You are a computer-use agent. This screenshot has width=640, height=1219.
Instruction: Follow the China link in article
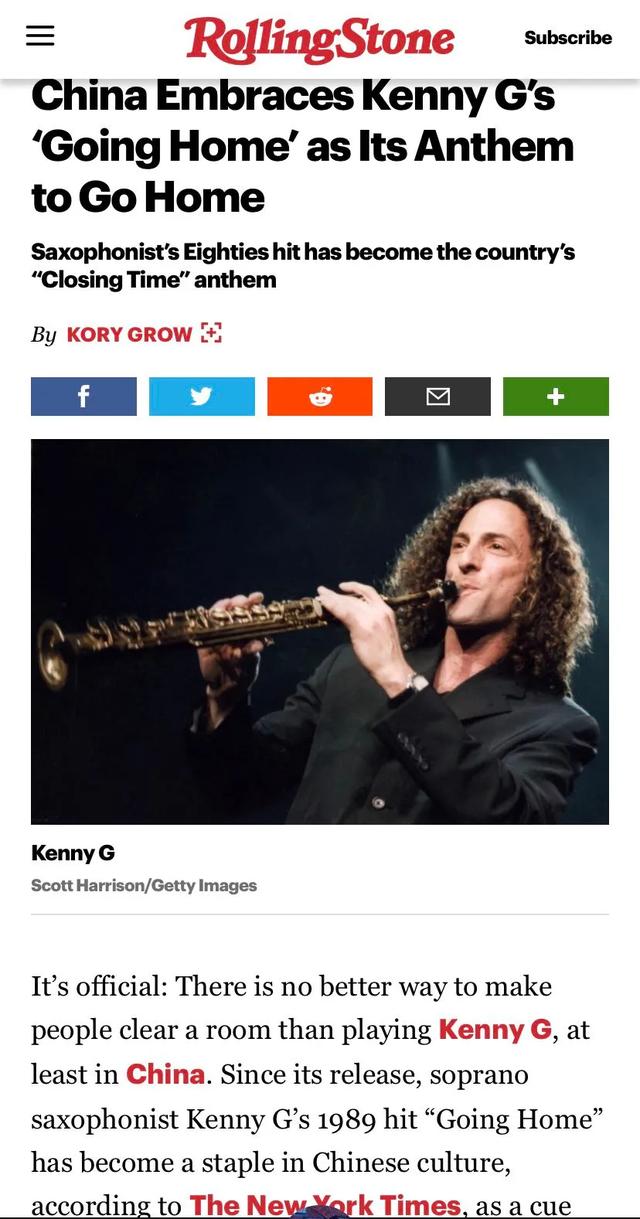166,1074
